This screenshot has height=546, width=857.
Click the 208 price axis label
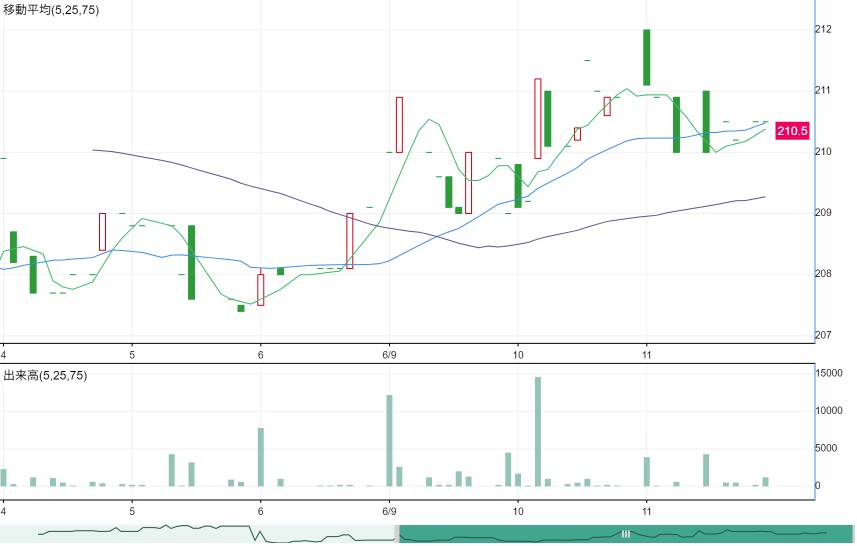[x=823, y=274]
